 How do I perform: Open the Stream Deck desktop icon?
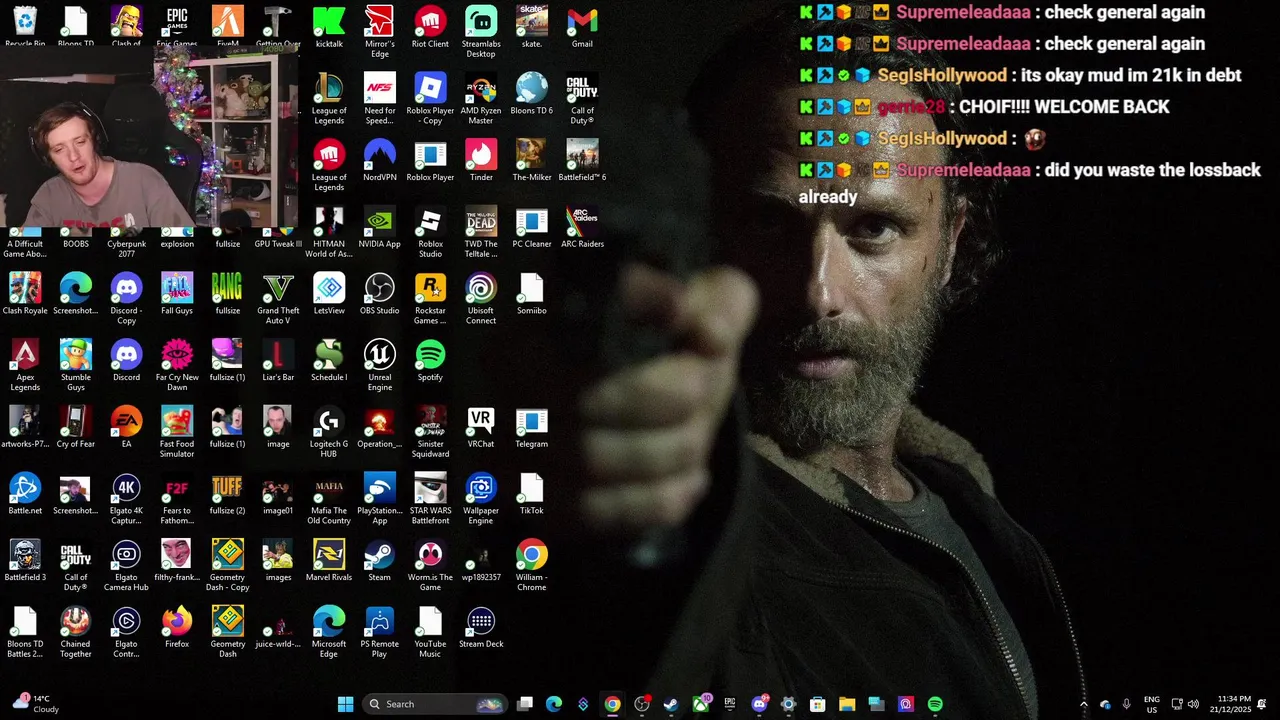point(481,627)
